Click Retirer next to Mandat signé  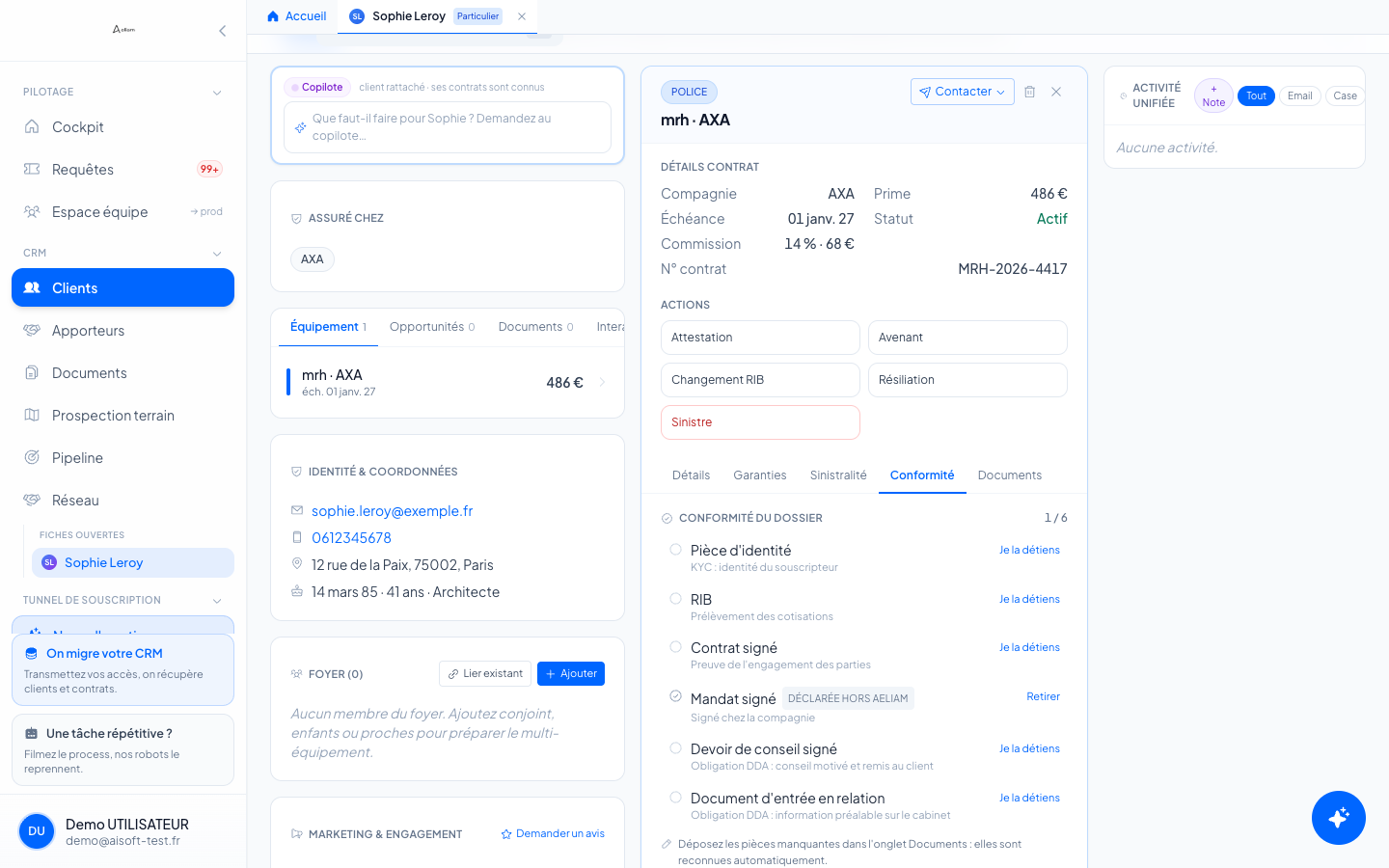click(1043, 696)
